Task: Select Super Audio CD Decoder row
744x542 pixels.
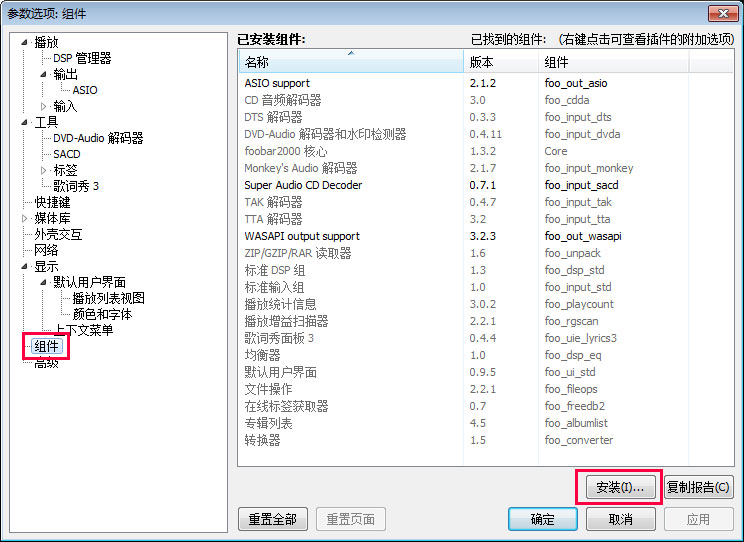Action: [486, 185]
